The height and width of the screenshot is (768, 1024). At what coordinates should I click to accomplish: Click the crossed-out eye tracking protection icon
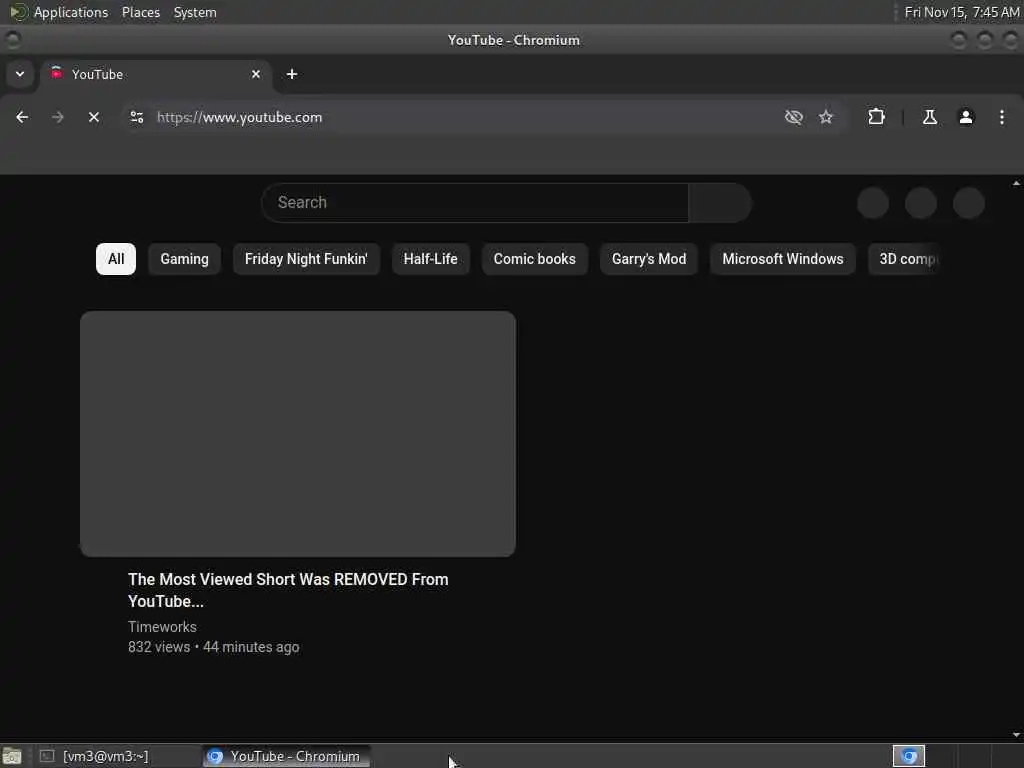tap(793, 117)
